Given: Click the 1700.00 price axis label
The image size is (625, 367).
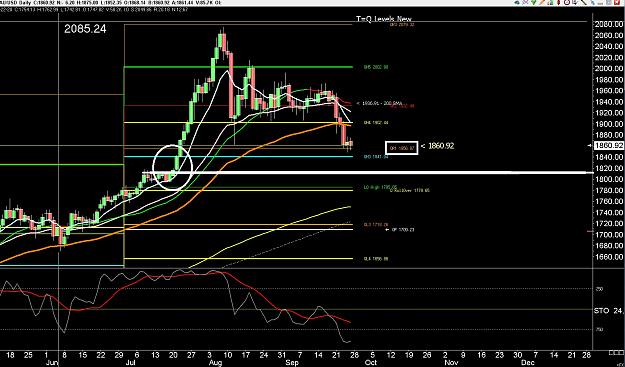Looking at the screenshot, I should 609,235.
